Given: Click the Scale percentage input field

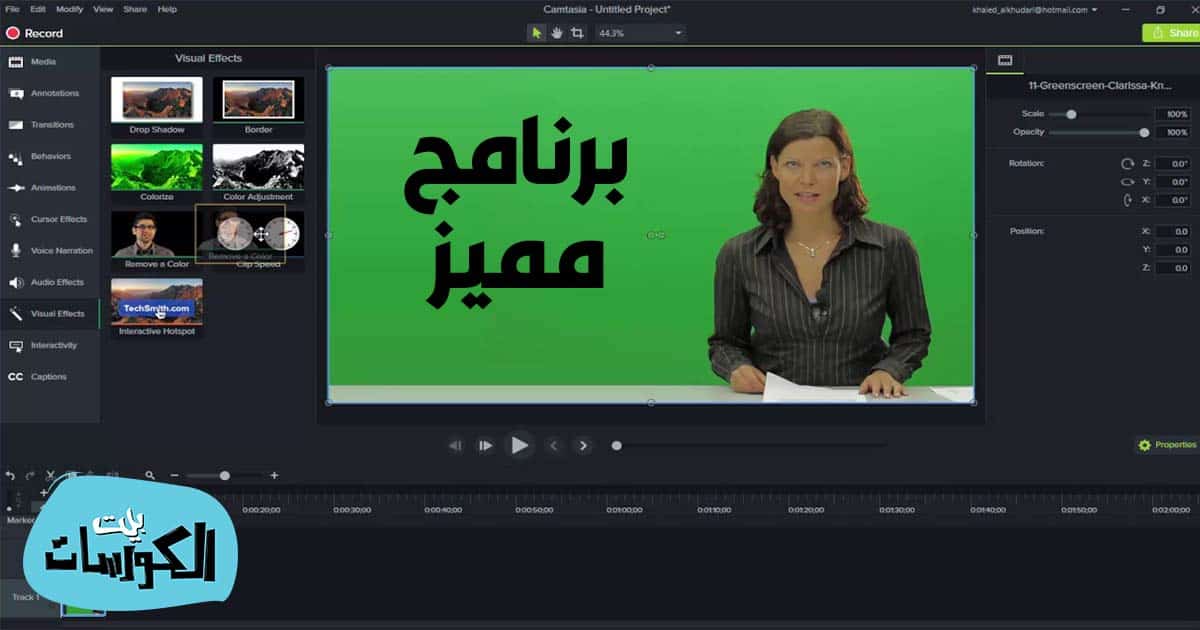Looking at the screenshot, I should pyautogui.click(x=1172, y=114).
